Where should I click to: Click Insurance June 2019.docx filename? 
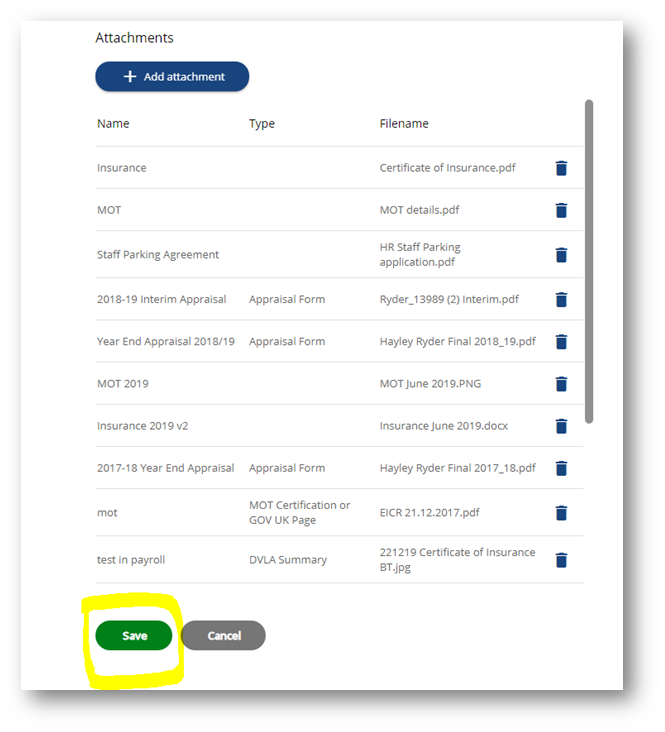pos(444,426)
